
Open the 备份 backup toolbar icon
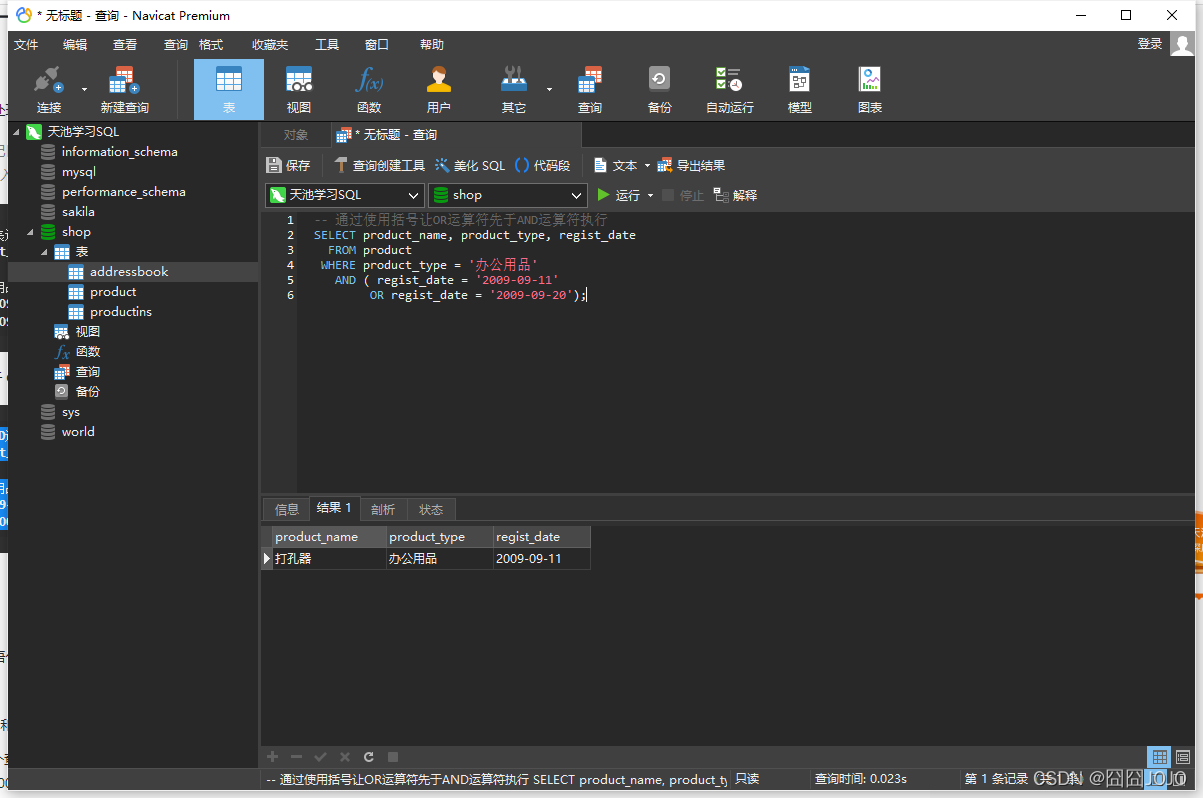coord(659,89)
